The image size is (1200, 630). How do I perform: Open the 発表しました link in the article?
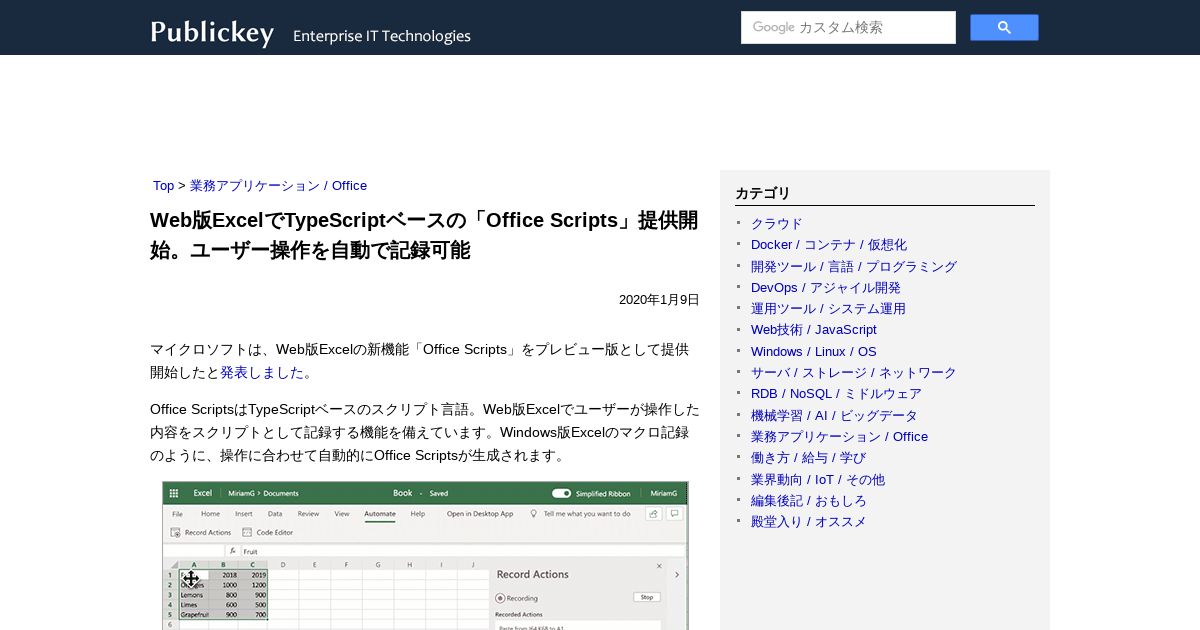pyautogui.click(x=262, y=372)
